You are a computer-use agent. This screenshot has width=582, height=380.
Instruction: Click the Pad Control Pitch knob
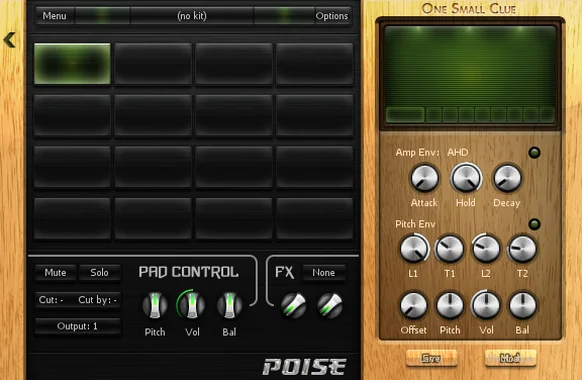(155, 306)
